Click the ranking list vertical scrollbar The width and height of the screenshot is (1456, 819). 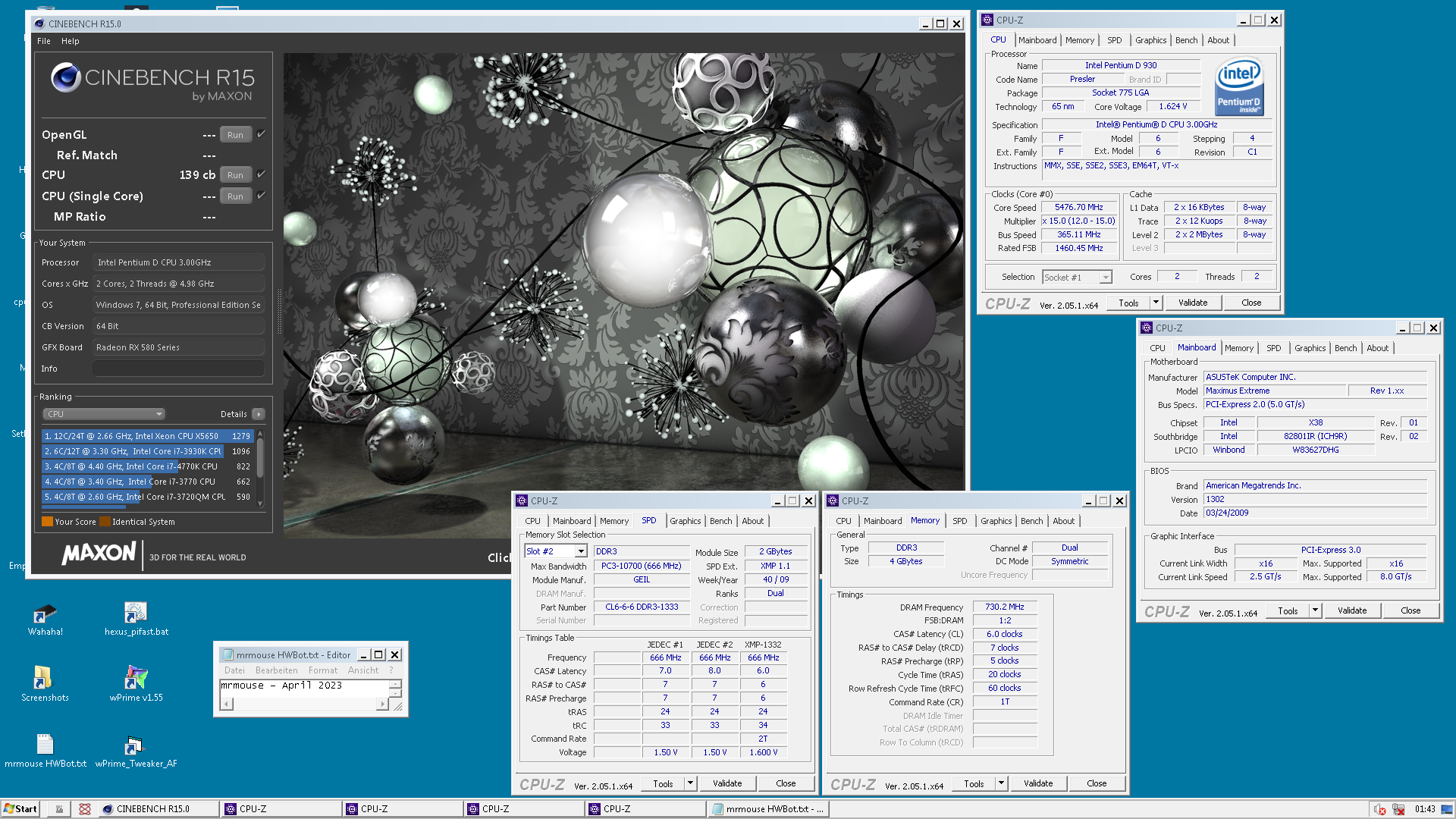[x=261, y=469]
